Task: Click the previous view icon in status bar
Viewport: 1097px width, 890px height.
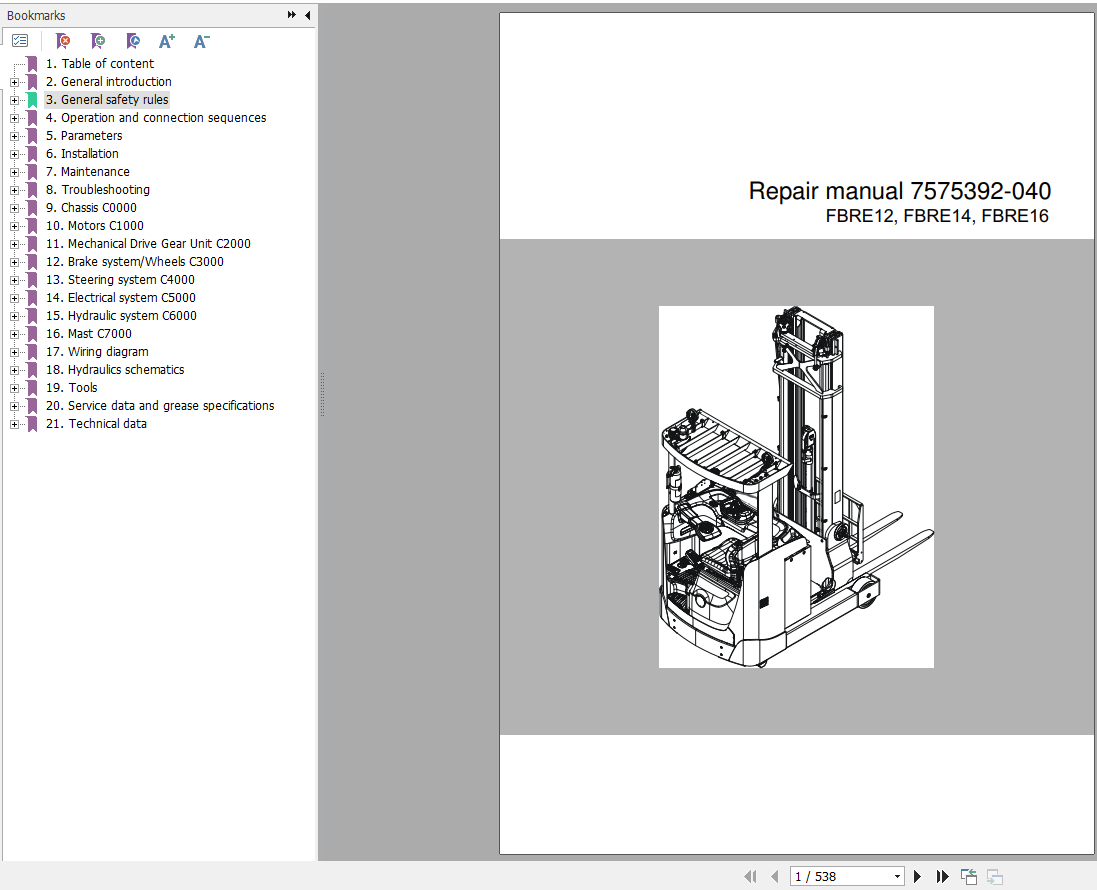Action: coord(969,876)
